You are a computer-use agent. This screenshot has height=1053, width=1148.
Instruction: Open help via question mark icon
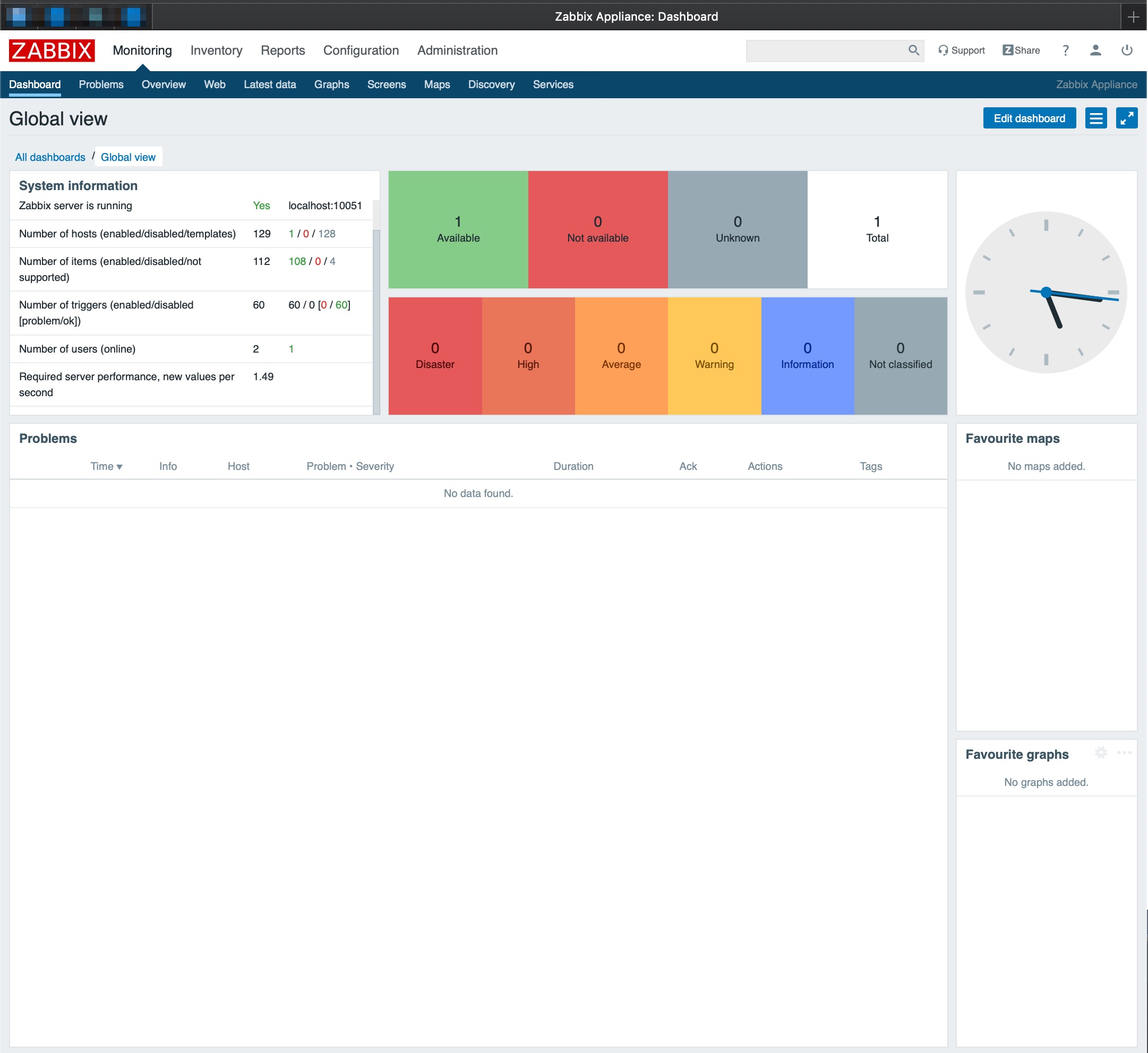pyautogui.click(x=1065, y=50)
